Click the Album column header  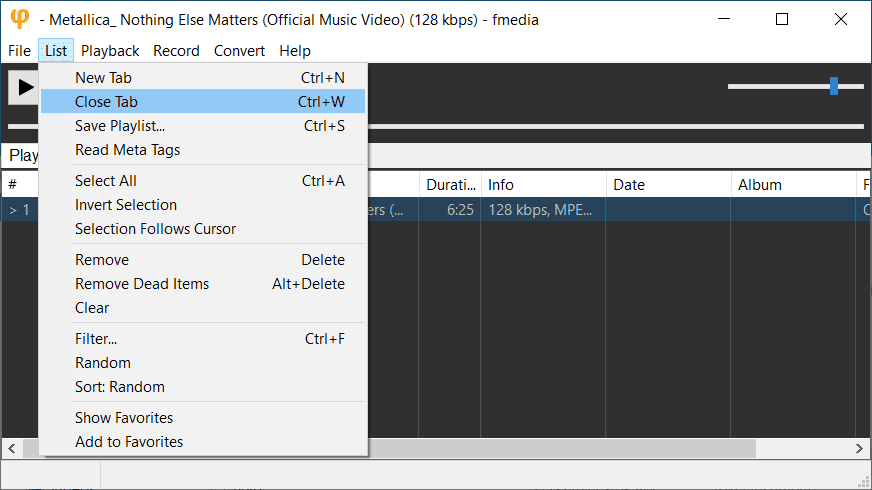coord(794,185)
